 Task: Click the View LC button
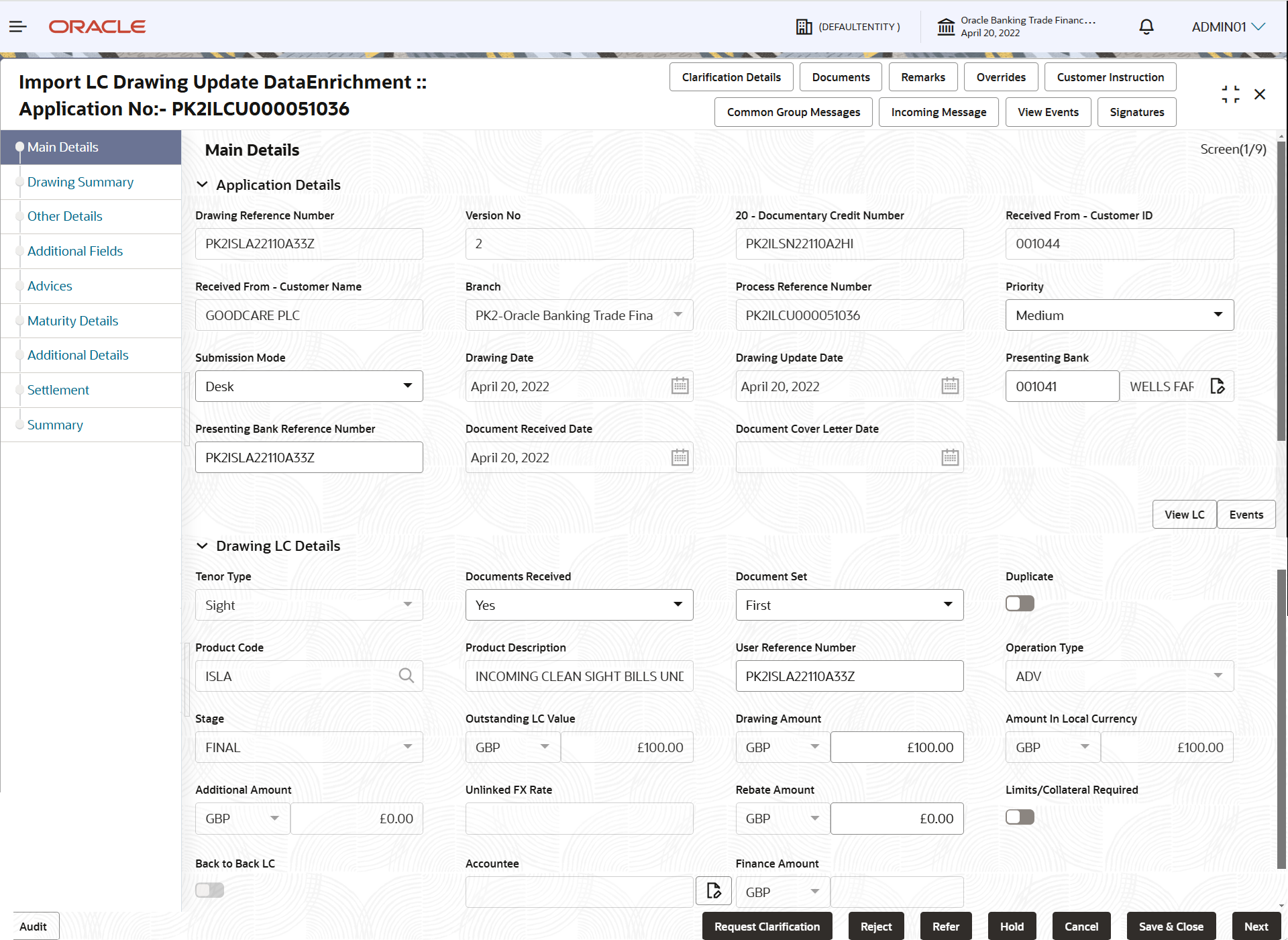(x=1183, y=514)
